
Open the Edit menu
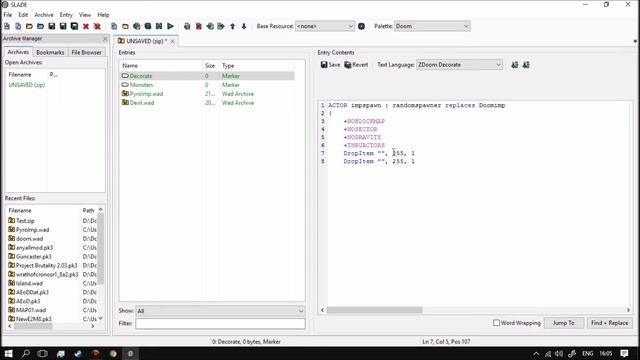23,15
